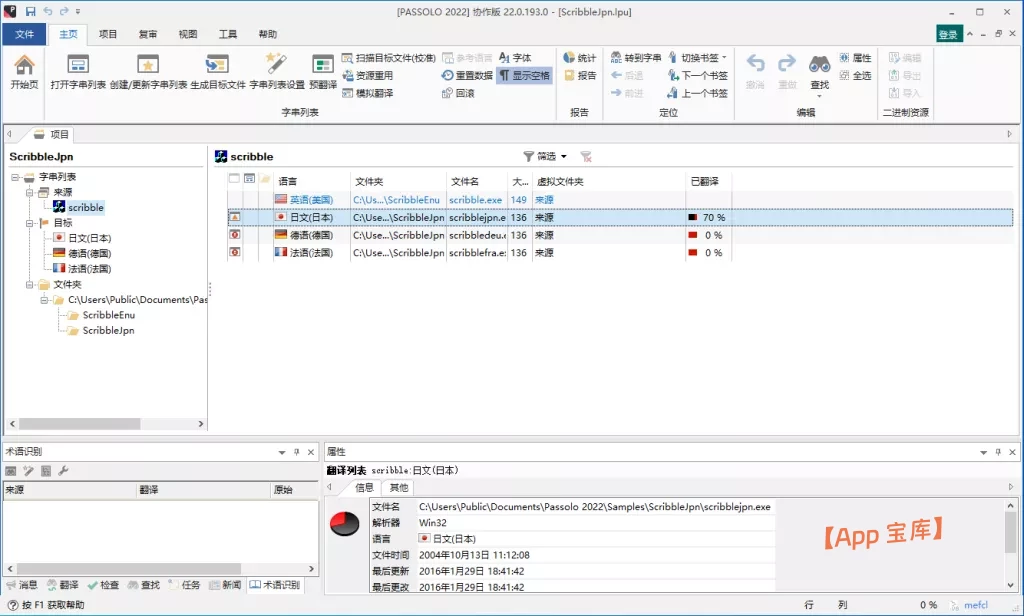Collapse the 目标 tree node

(30, 223)
